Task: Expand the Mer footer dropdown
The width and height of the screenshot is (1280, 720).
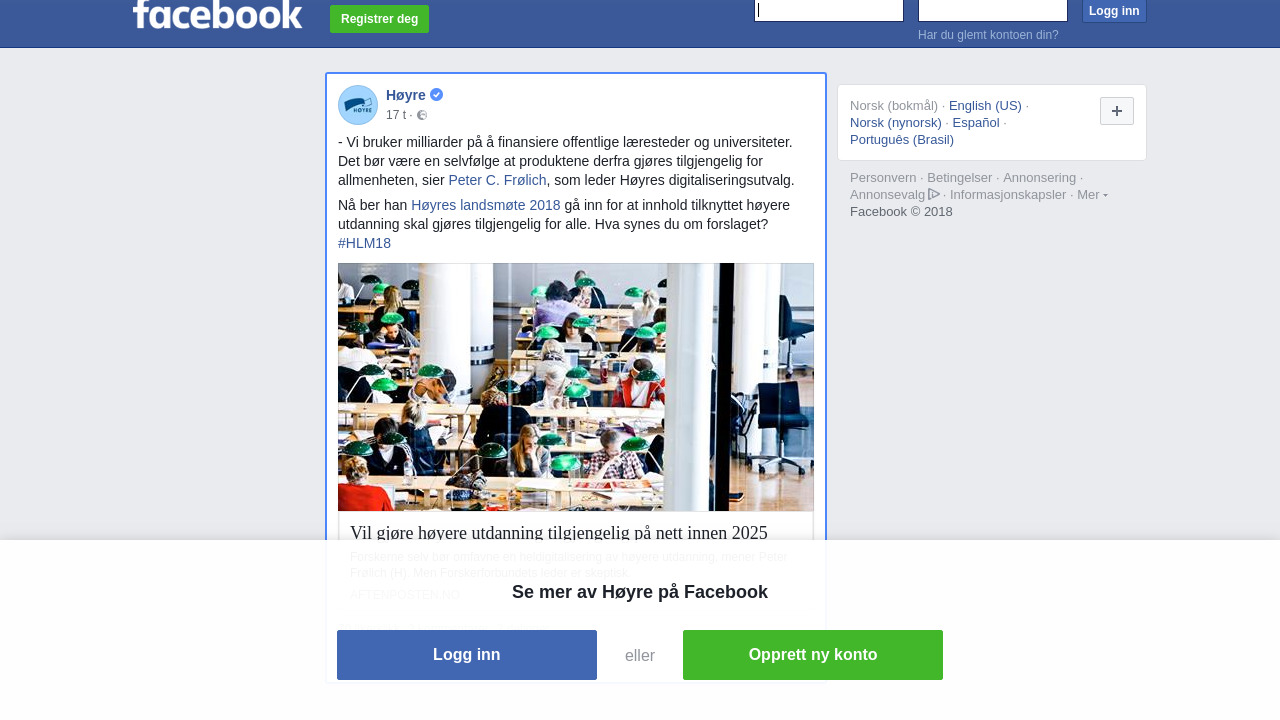Action: click(x=1092, y=194)
